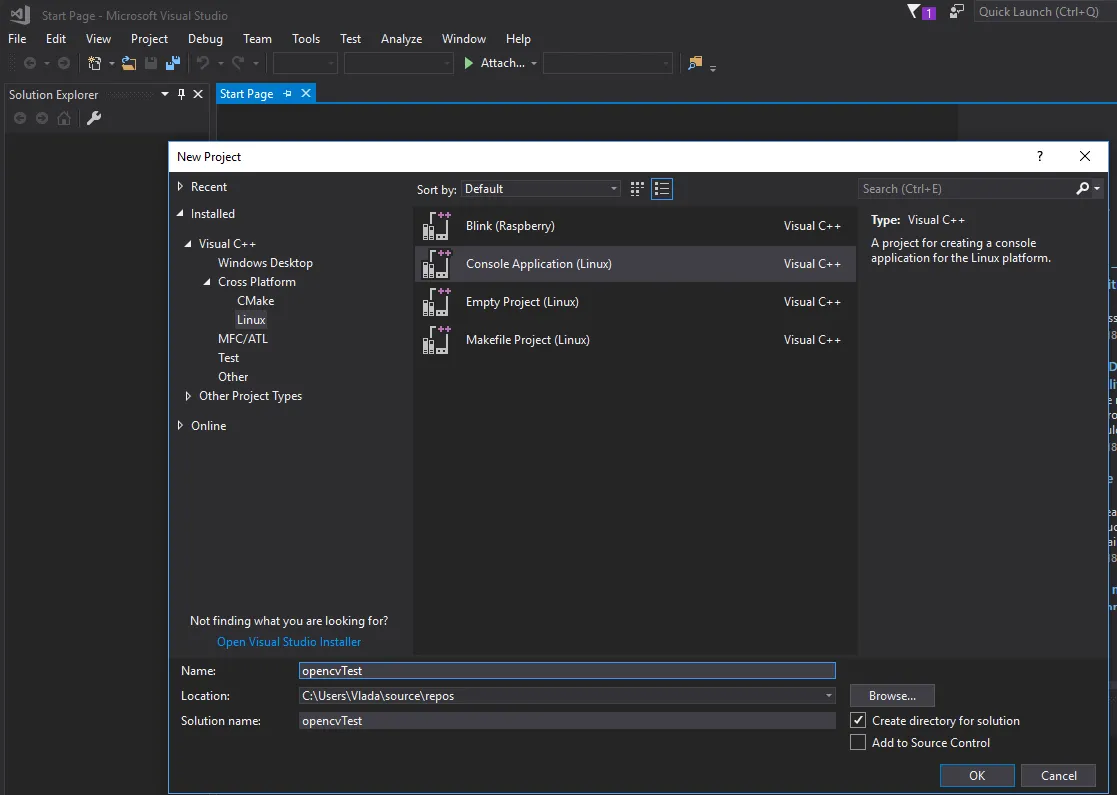Click the New Project help question mark
Image resolution: width=1117 pixels, height=795 pixels.
pos(1040,156)
